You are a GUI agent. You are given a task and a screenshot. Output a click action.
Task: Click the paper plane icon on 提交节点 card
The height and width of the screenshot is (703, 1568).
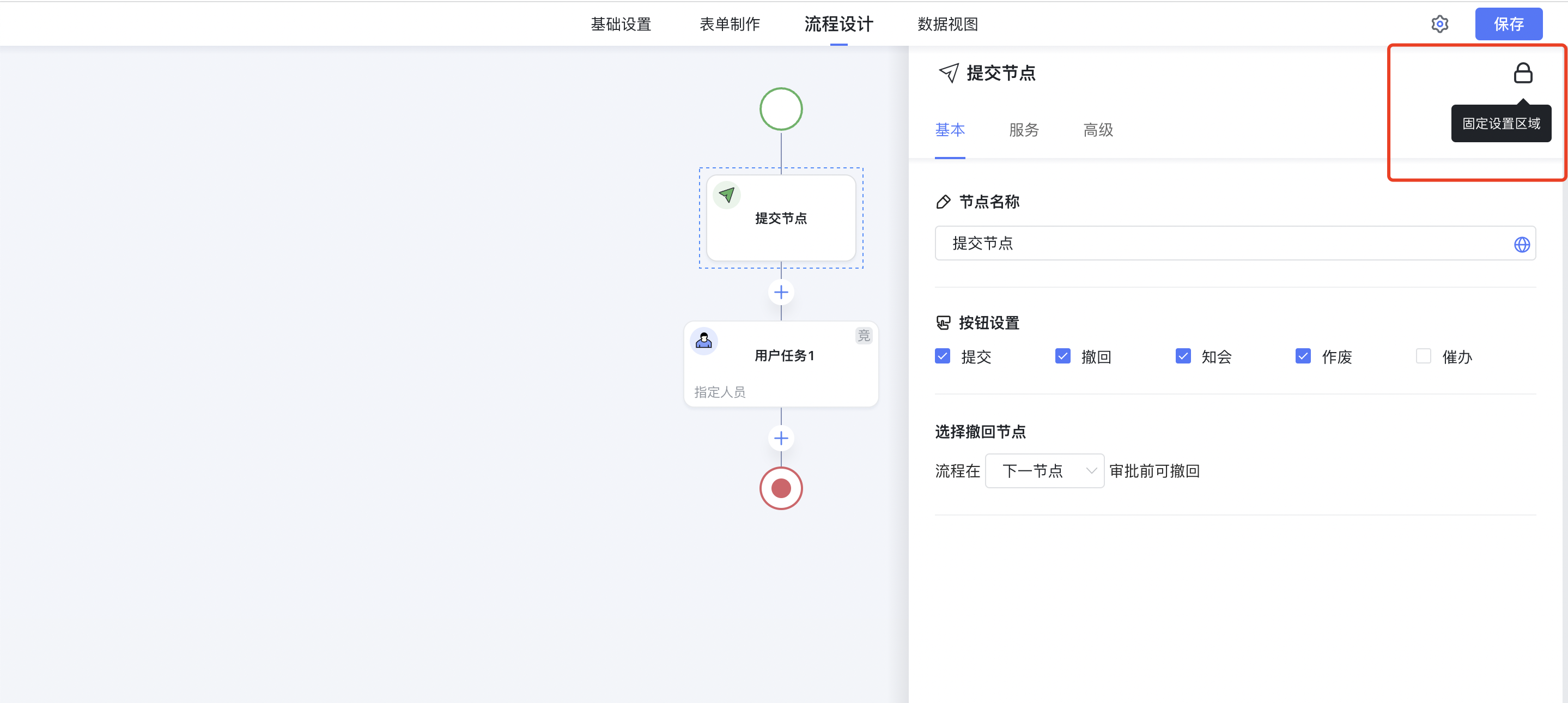coord(727,195)
